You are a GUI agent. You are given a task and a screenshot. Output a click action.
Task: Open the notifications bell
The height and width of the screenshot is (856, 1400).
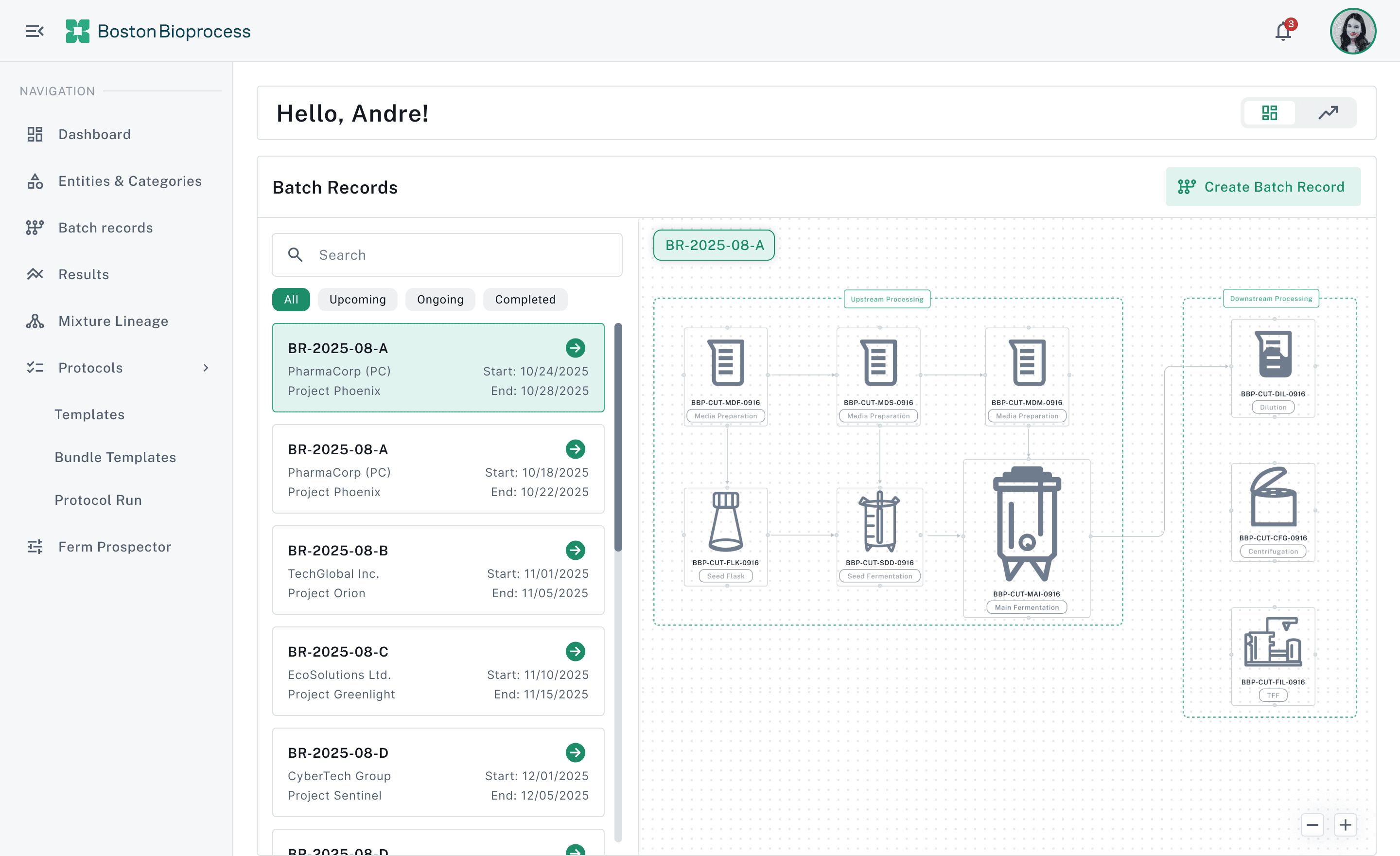pyautogui.click(x=1283, y=31)
